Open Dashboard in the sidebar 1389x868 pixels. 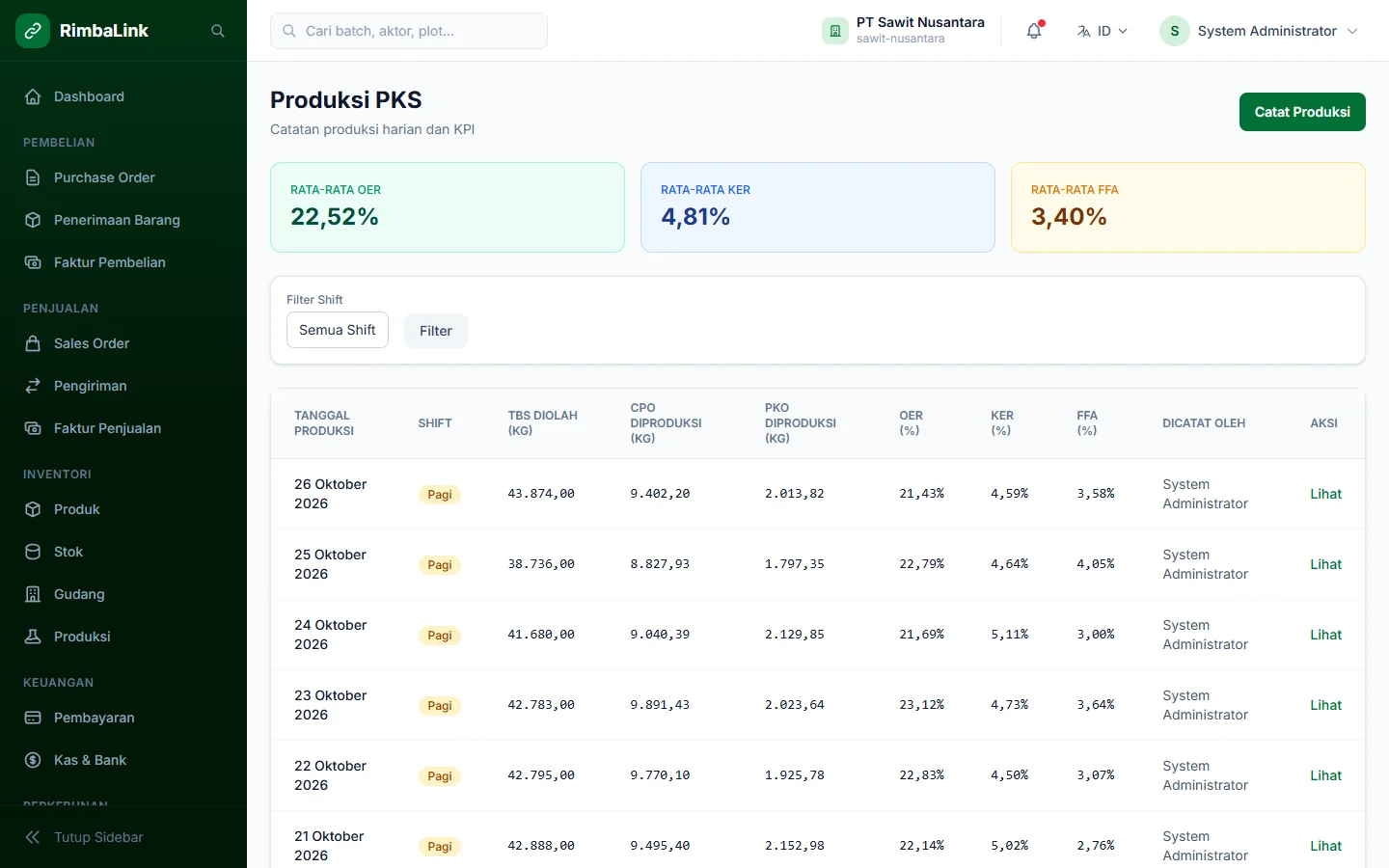coord(123,96)
